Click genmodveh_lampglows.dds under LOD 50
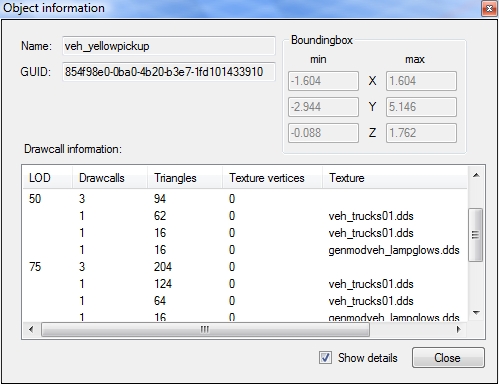 pos(394,250)
